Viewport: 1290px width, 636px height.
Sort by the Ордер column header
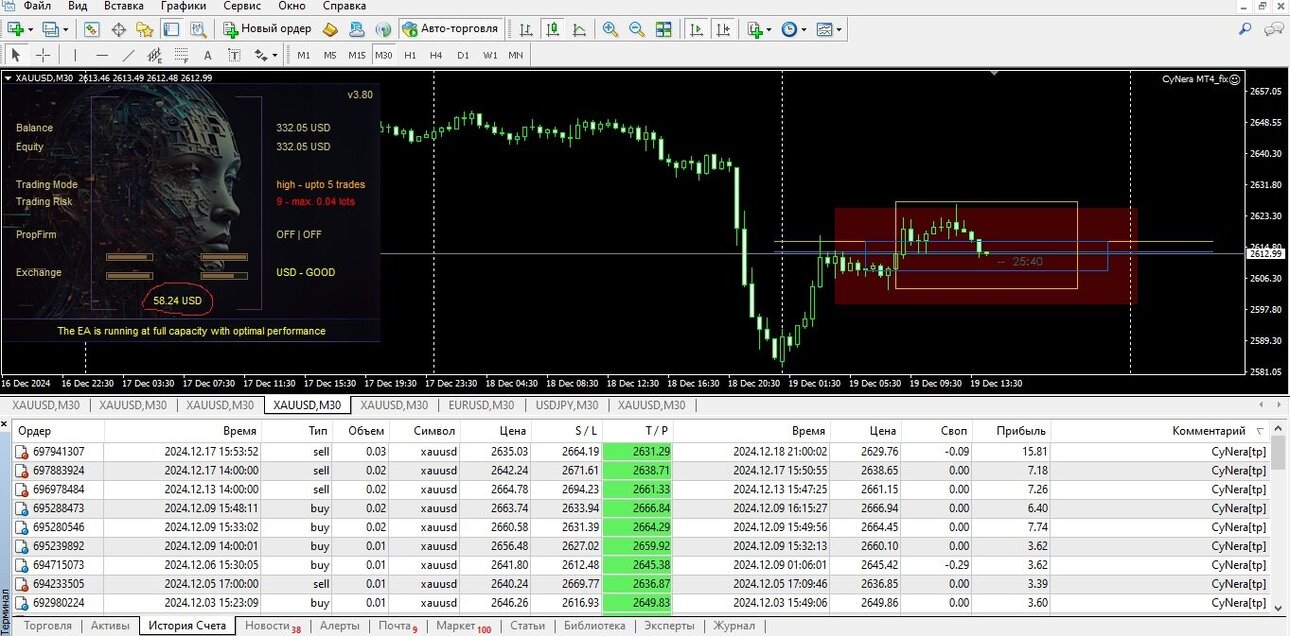point(58,431)
